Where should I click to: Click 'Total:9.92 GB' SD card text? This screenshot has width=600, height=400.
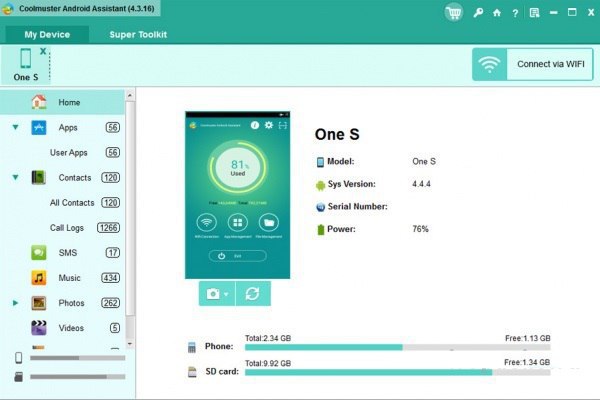click(x=268, y=363)
